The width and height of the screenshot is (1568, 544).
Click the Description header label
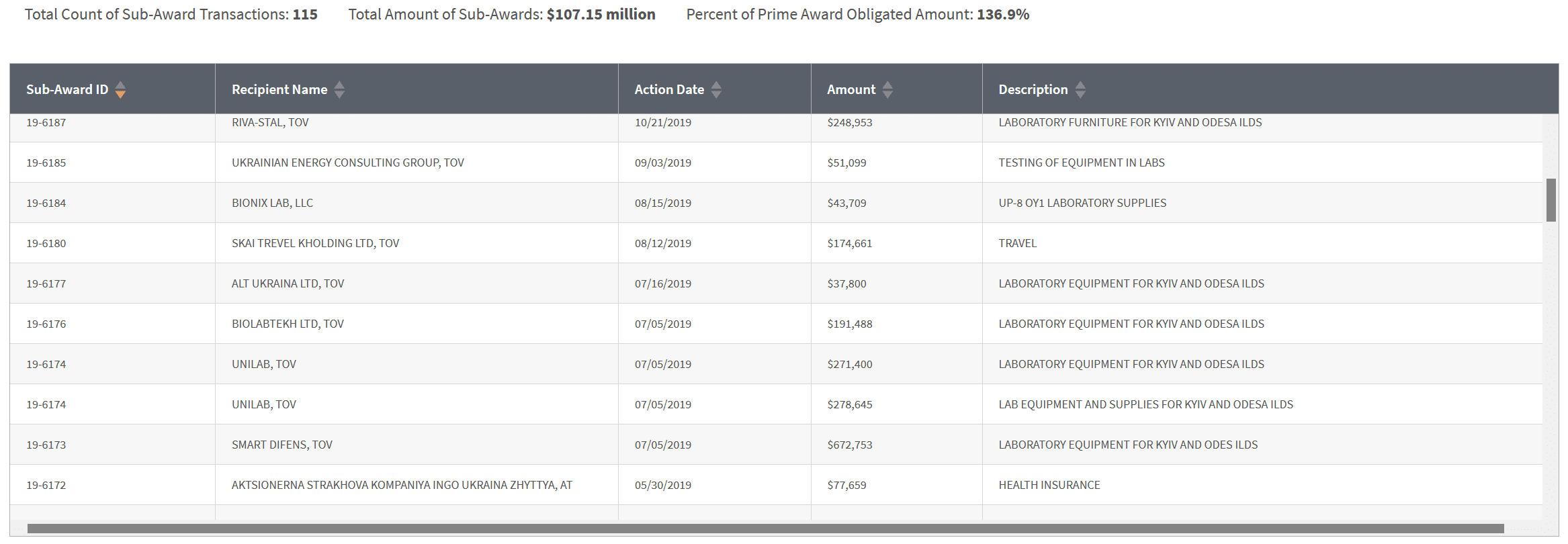1033,89
